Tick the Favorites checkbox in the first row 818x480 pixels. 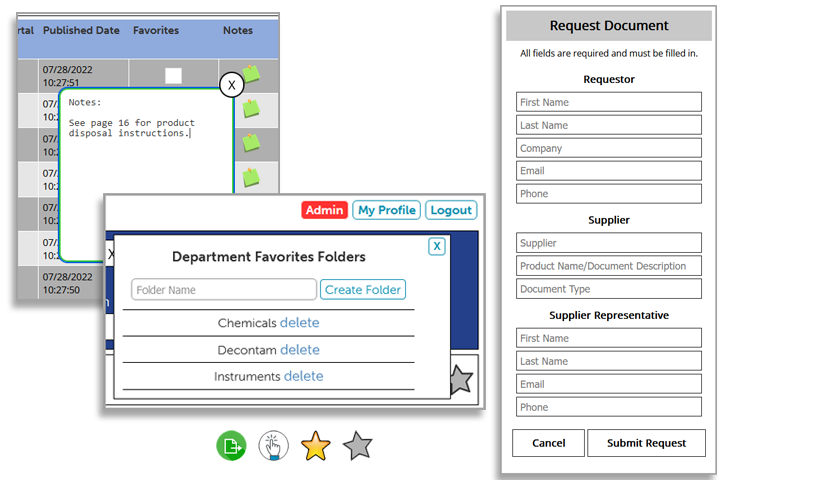click(x=173, y=76)
